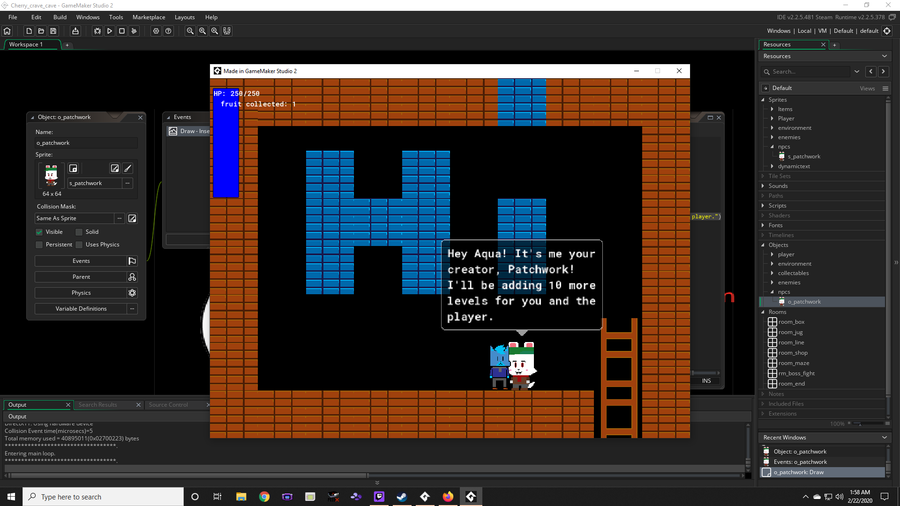Stop the running game
Image resolution: width=900 pixels, height=506 pixels.
point(122,31)
